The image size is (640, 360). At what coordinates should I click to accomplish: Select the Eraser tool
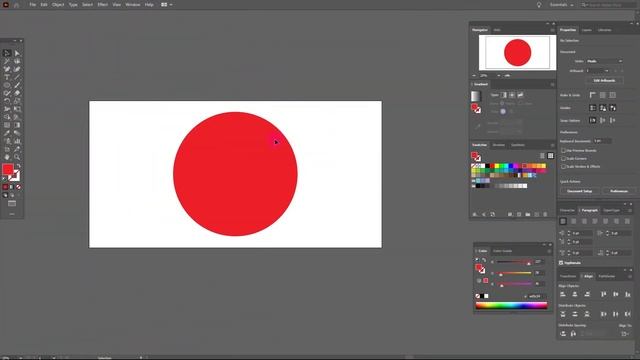[17, 93]
